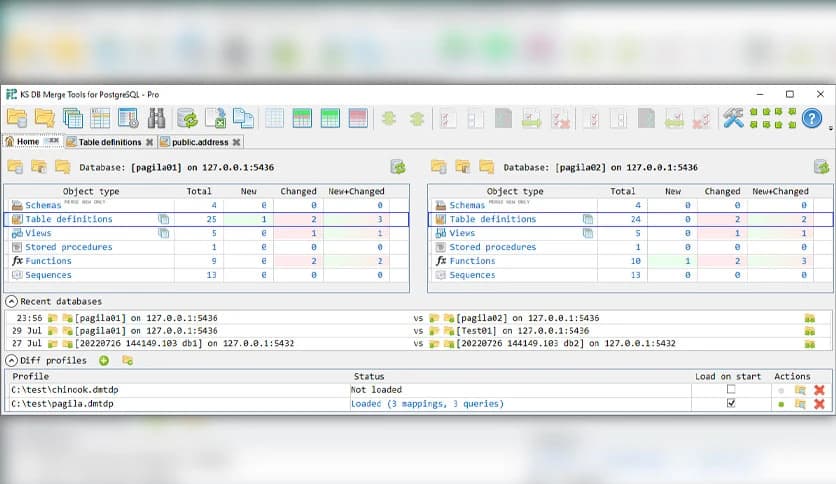Image resolution: width=836 pixels, height=484 pixels.
Task: Select pagila02 Functions Total value 10
Action: pyautogui.click(x=636, y=261)
